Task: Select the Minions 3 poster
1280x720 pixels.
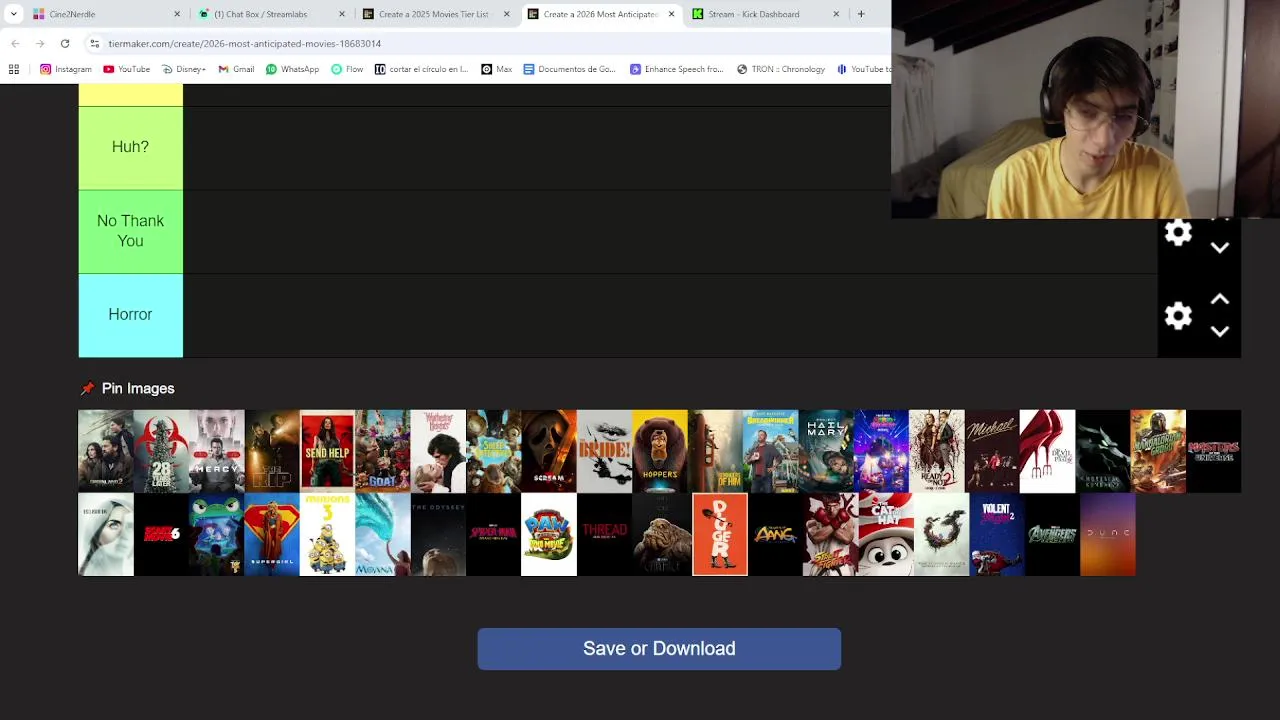Action: point(327,535)
